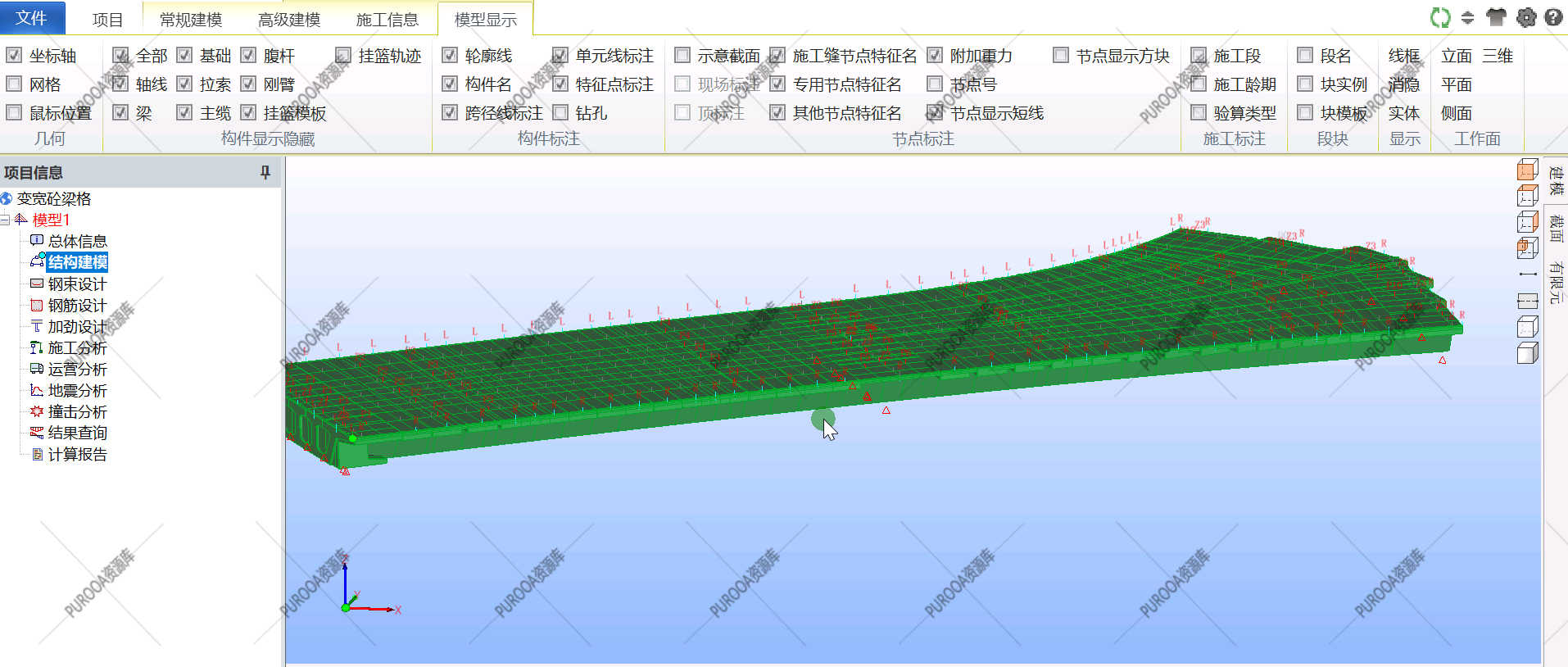This screenshot has width=1568, height=667.
Task: Click the dashed rectangle section view icon
Action: (1527, 301)
